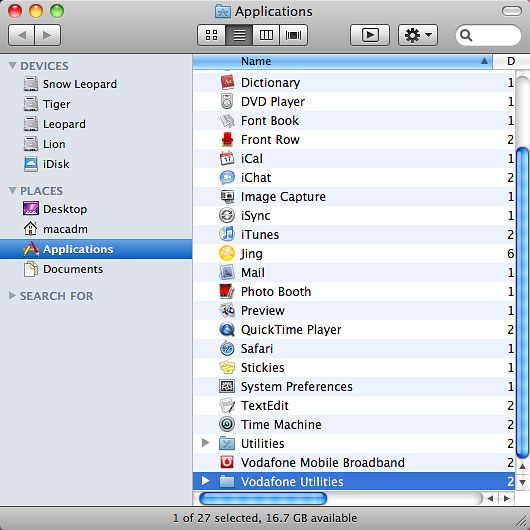The width and height of the screenshot is (530, 530).
Task: Expand the Vodafone Utilities disclosure triangle
Action: click(x=205, y=481)
